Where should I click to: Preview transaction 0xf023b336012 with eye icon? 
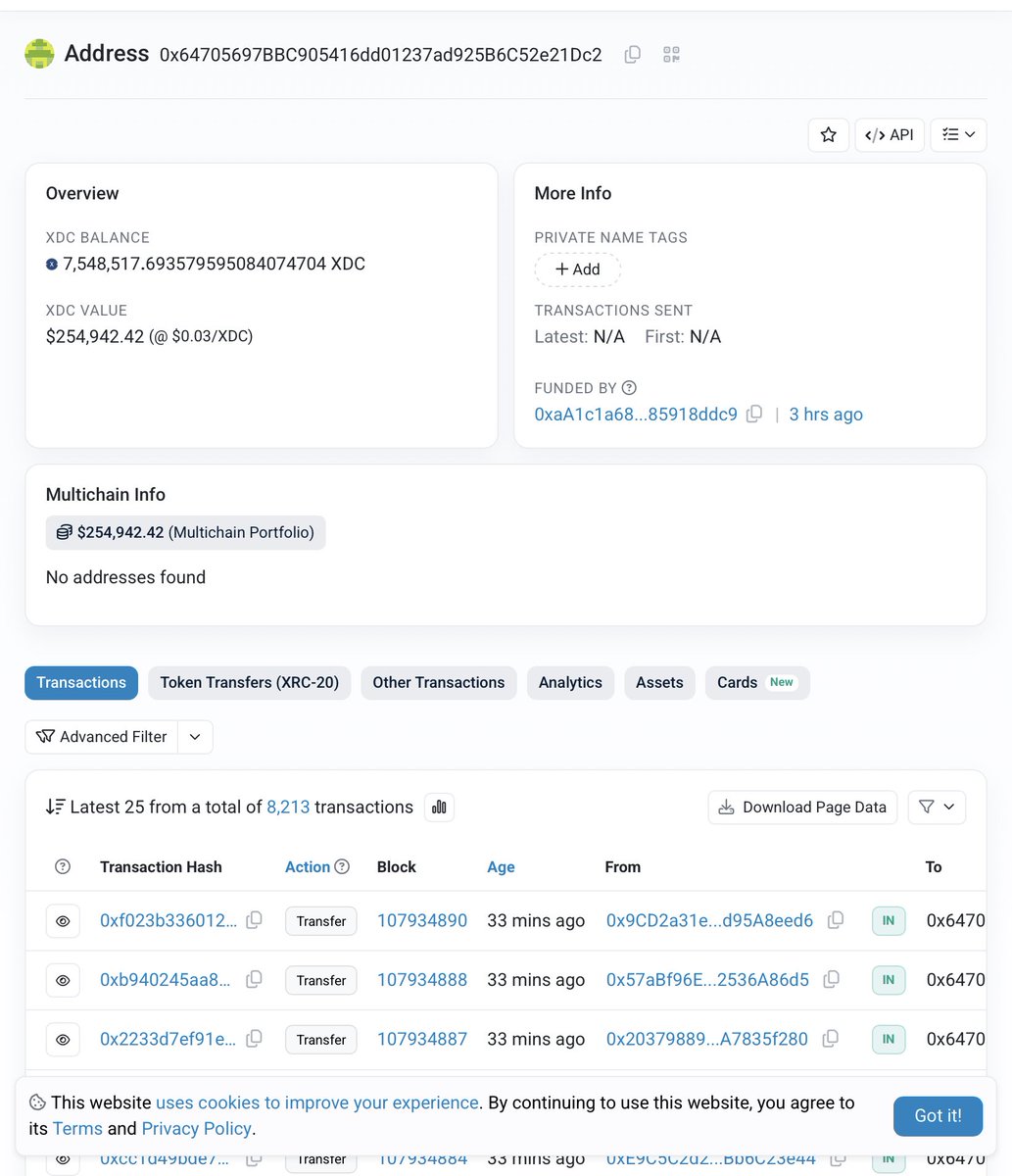click(63, 921)
